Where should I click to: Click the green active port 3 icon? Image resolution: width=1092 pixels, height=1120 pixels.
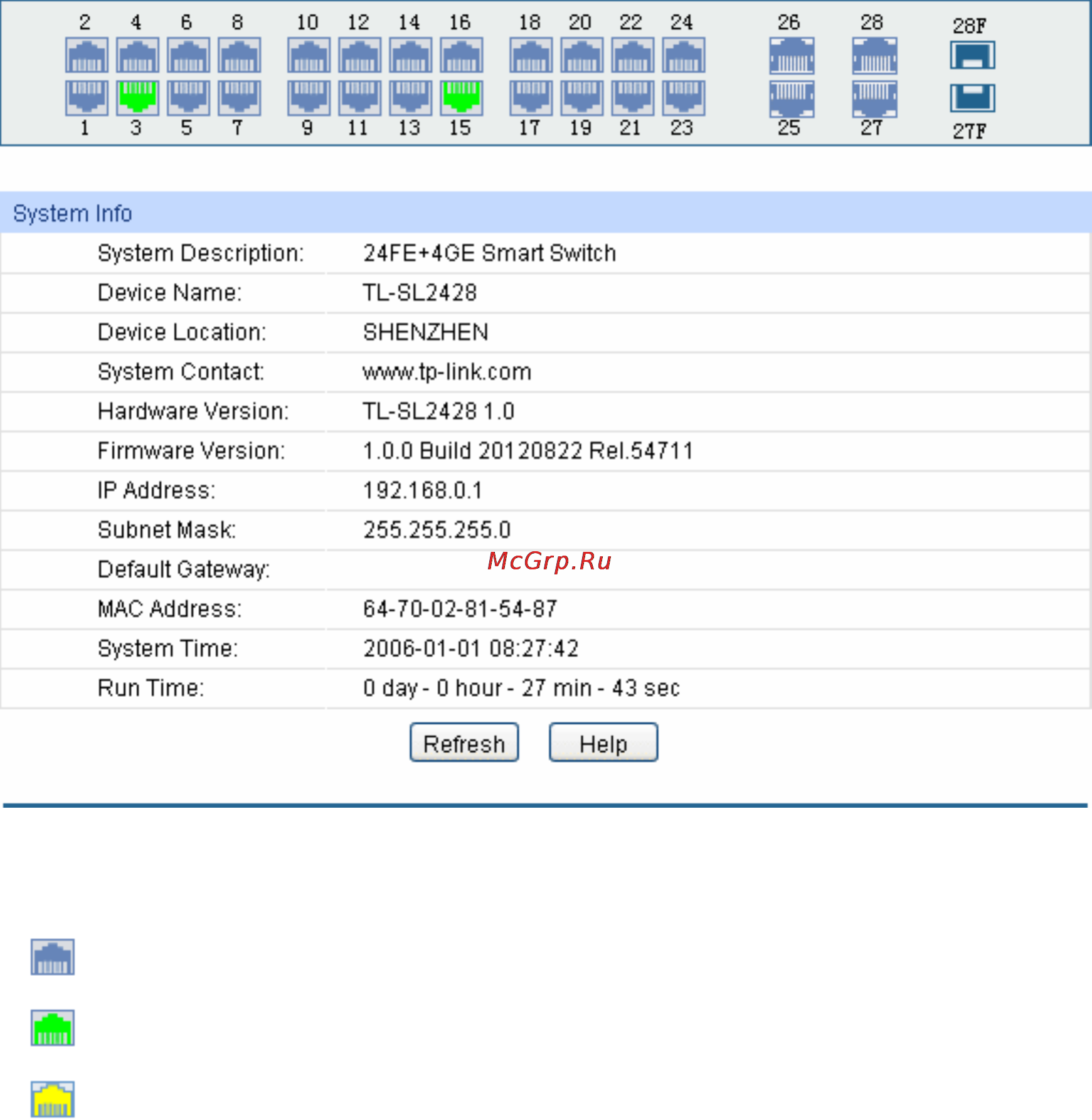(x=137, y=98)
